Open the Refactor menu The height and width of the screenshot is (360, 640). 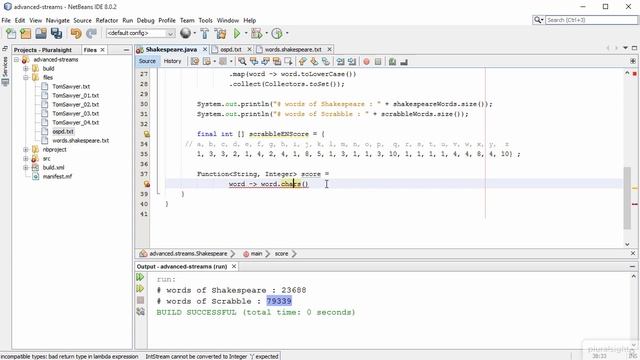[x=107, y=20]
